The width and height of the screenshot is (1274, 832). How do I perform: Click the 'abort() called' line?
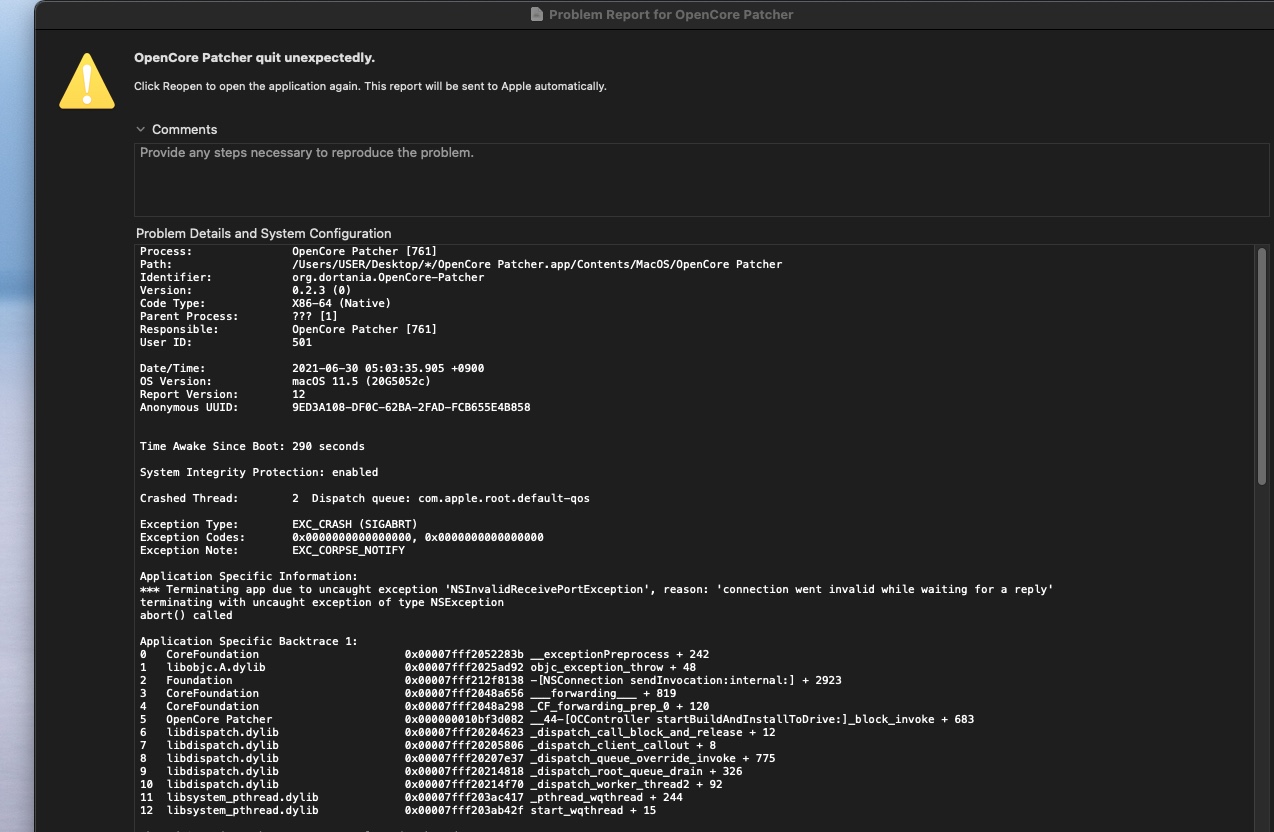186,615
